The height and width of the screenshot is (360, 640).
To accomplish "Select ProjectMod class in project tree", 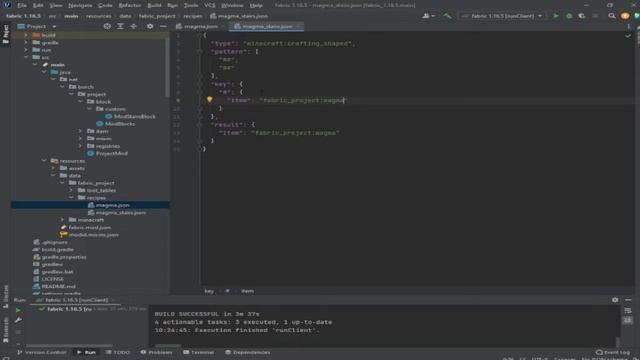I will tap(111, 153).
